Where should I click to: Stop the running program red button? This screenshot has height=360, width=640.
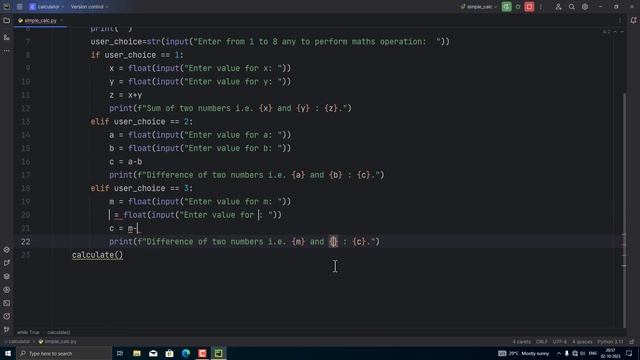tap(529, 7)
